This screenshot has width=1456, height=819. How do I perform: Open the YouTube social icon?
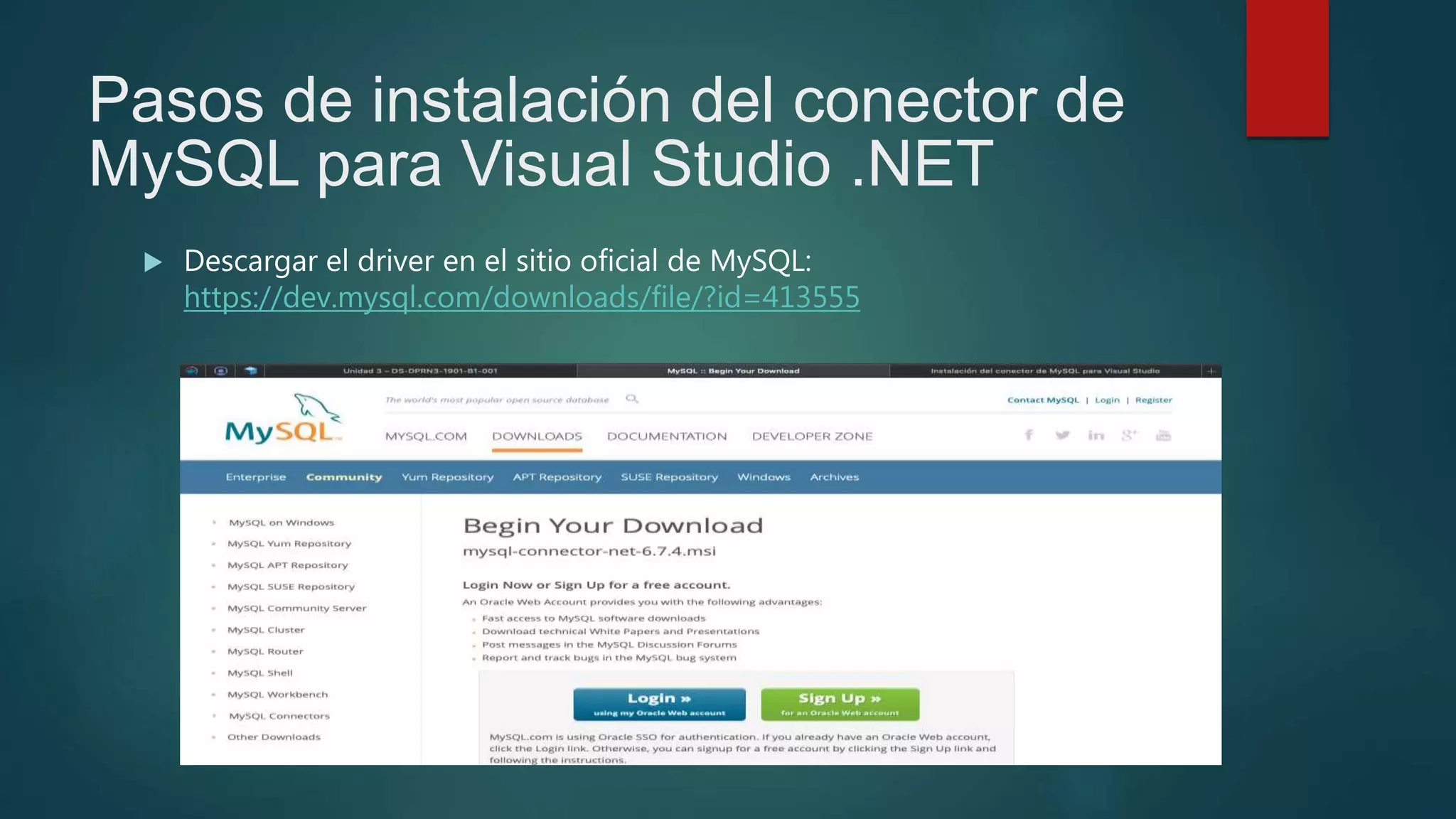(x=1163, y=435)
